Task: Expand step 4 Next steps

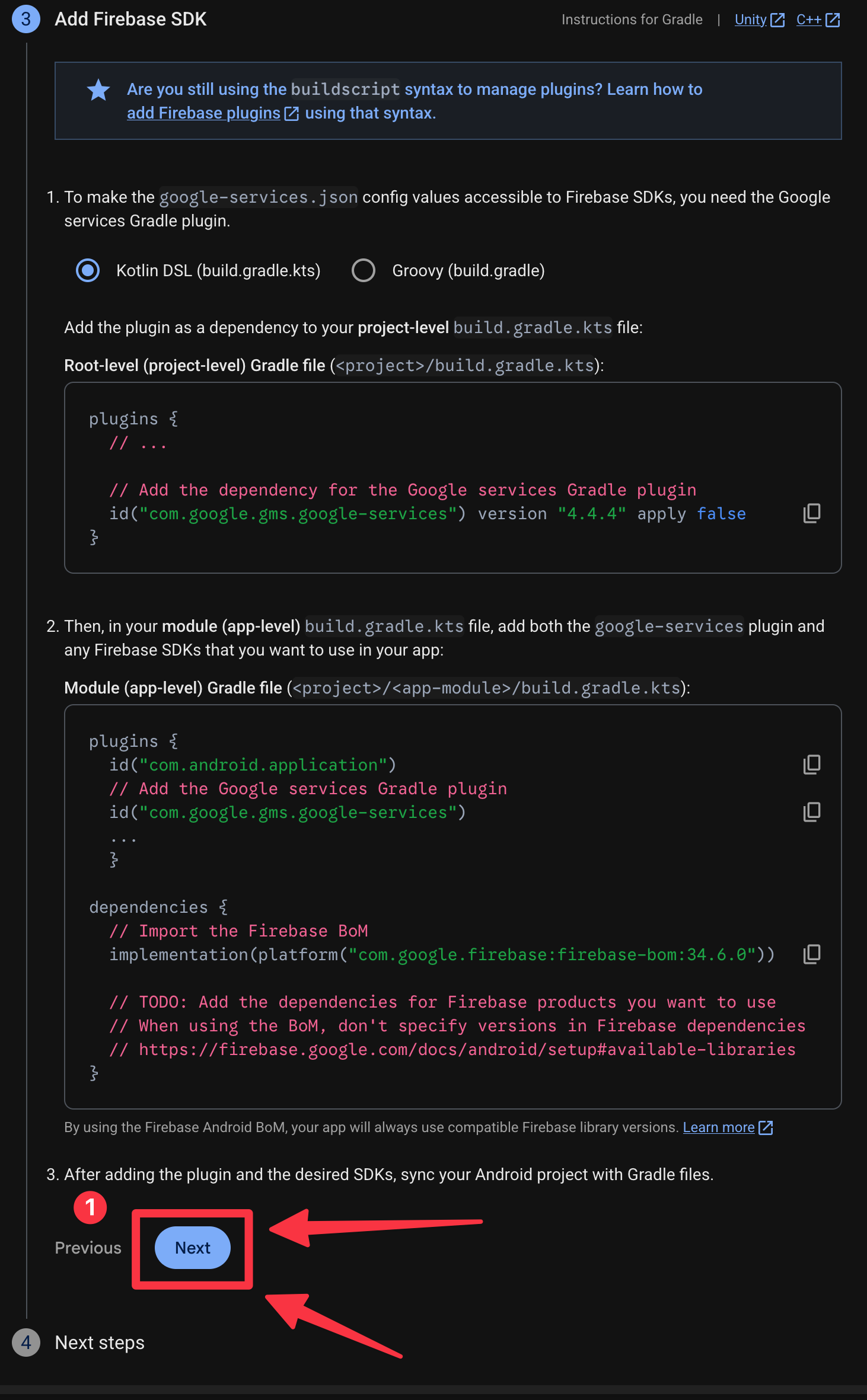Action: [100, 1343]
